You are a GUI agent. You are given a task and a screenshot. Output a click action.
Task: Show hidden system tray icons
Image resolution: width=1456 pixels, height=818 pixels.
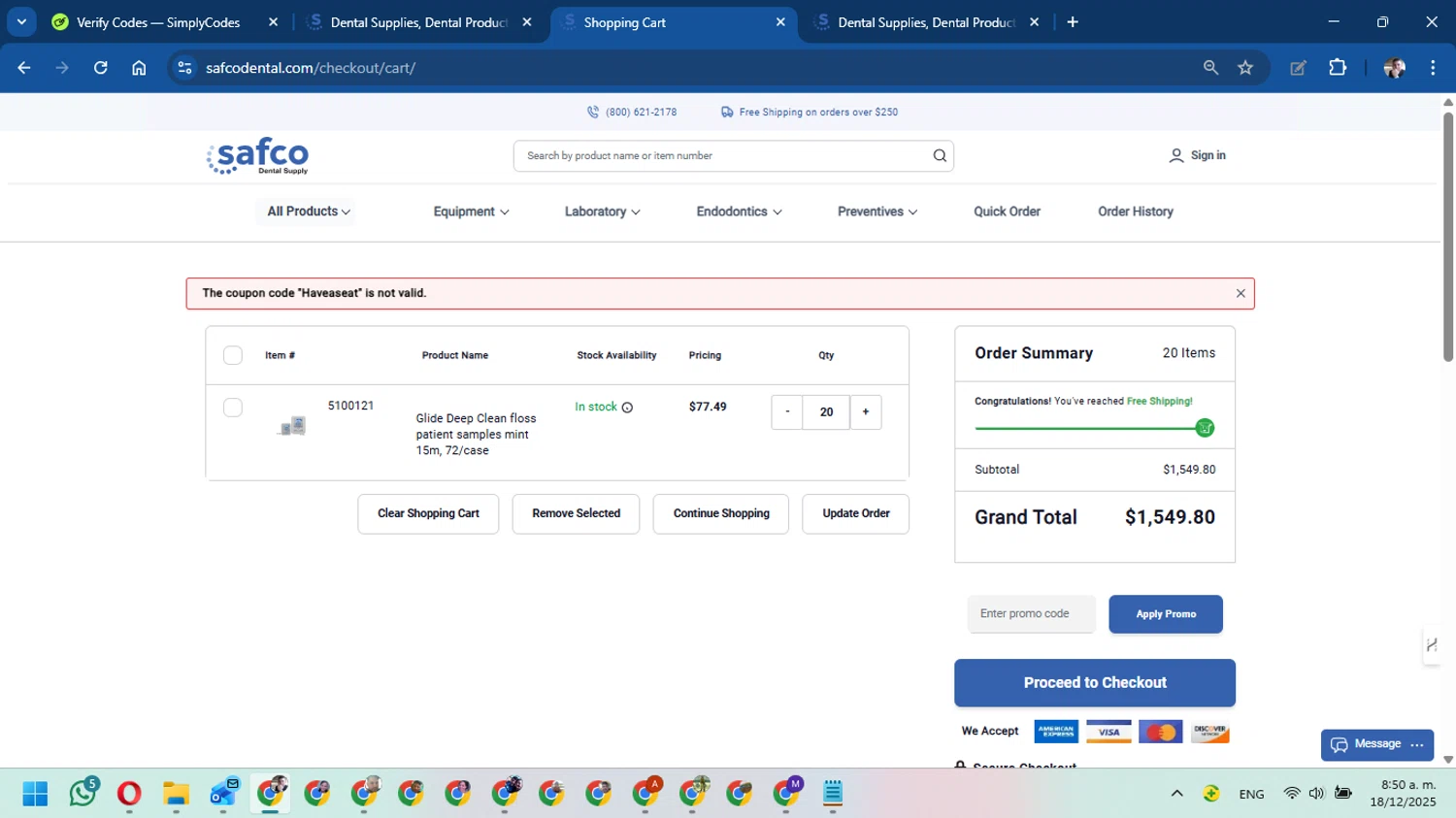(x=1176, y=794)
